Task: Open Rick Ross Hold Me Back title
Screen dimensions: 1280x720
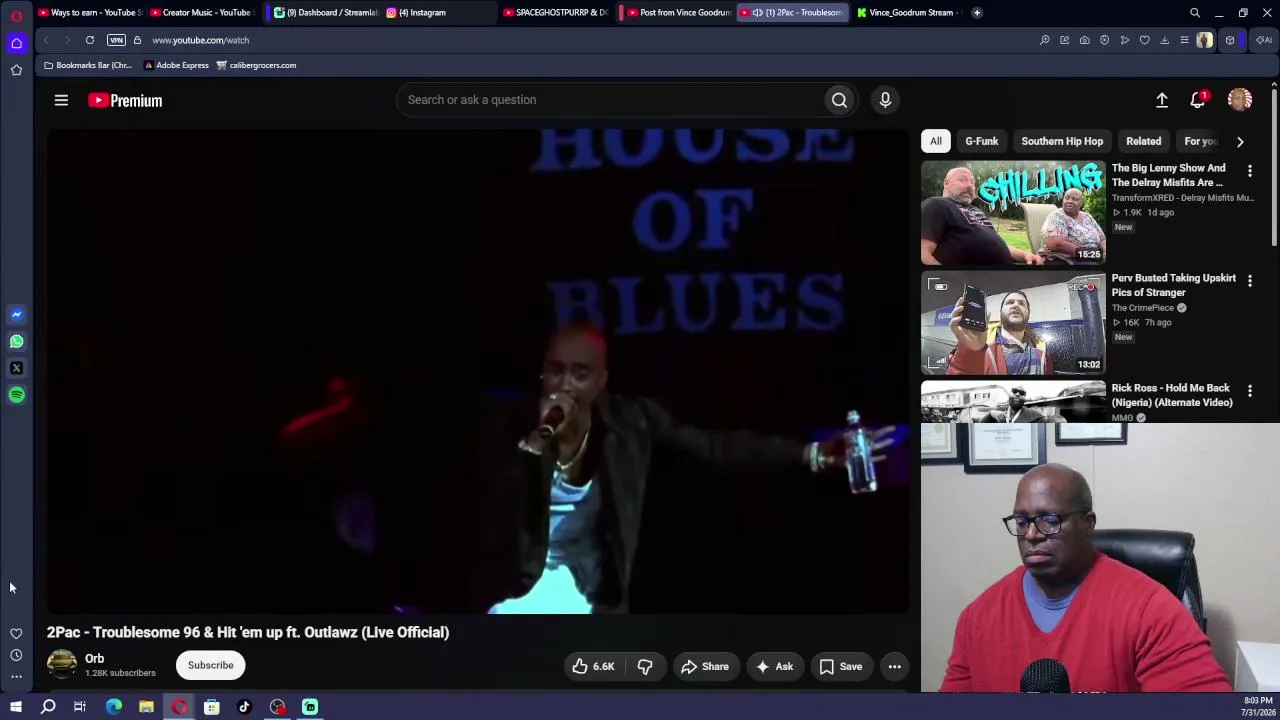Action: click(x=1172, y=395)
